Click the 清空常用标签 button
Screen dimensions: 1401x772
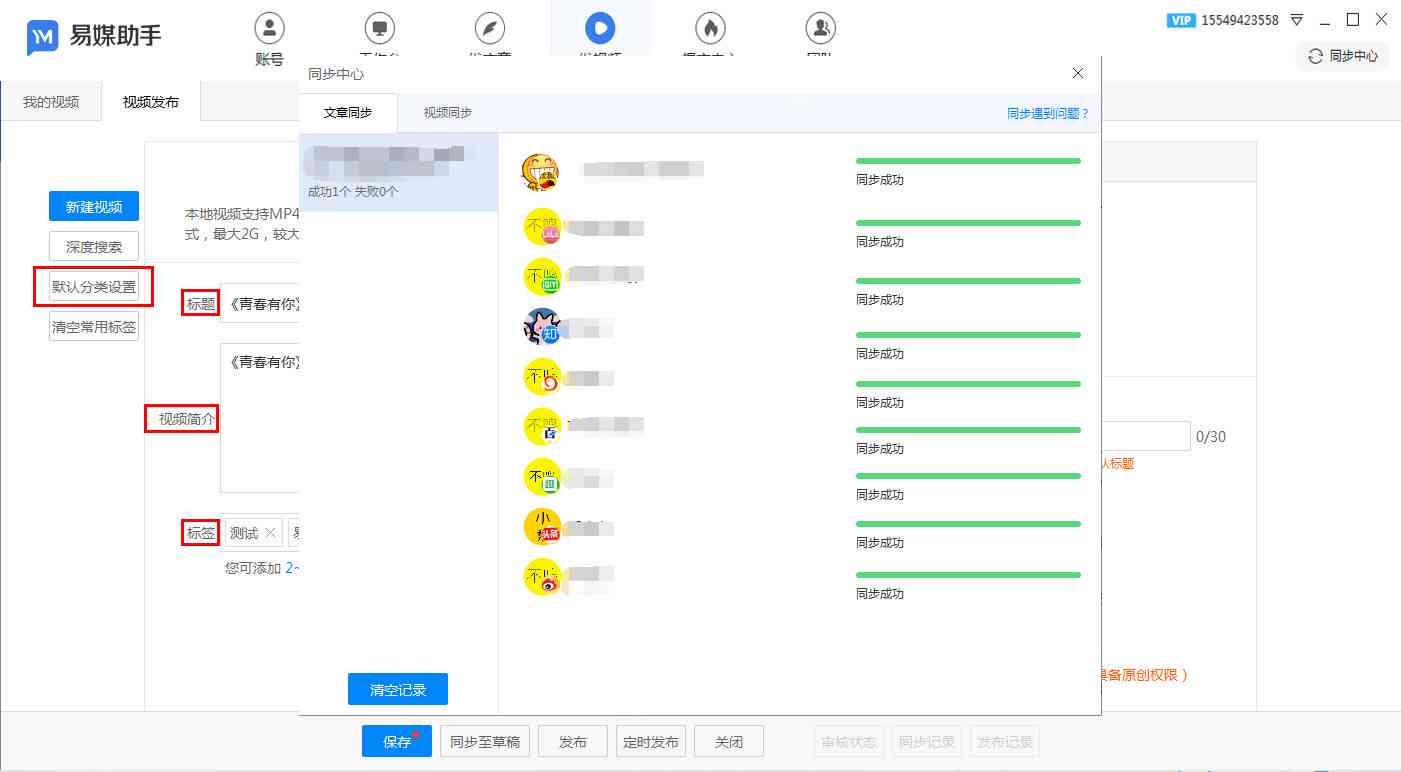tap(94, 326)
